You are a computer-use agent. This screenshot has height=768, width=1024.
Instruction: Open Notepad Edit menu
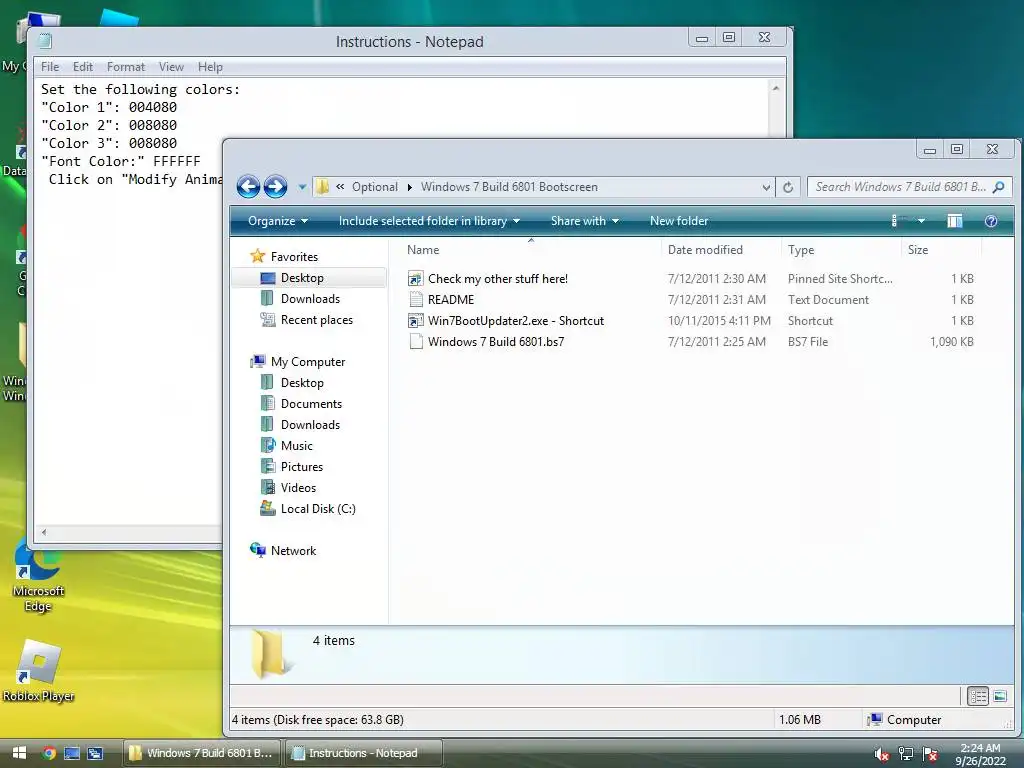point(82,67)
